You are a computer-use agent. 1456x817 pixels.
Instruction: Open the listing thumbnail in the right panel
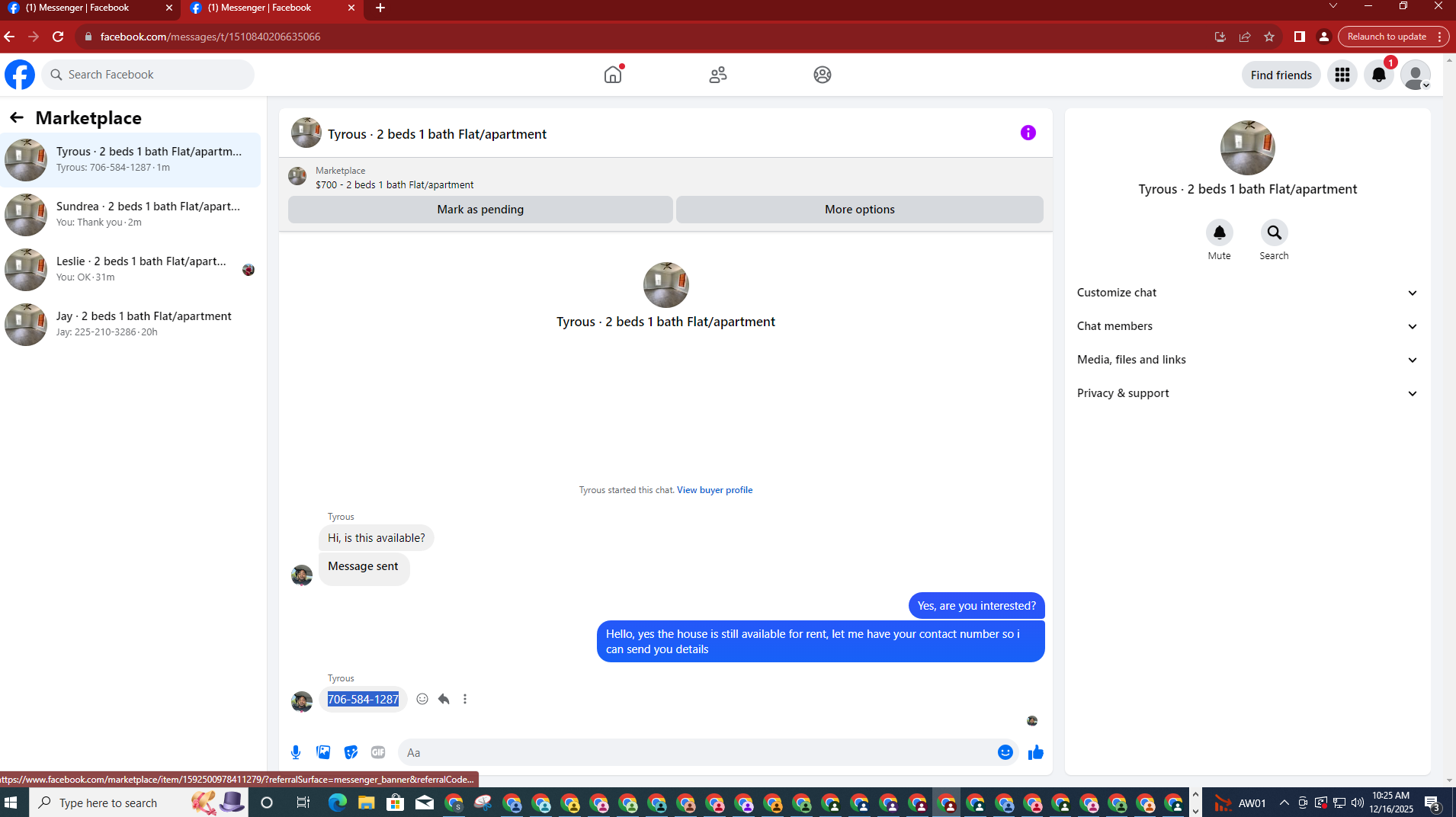[x=1247, y=148]
